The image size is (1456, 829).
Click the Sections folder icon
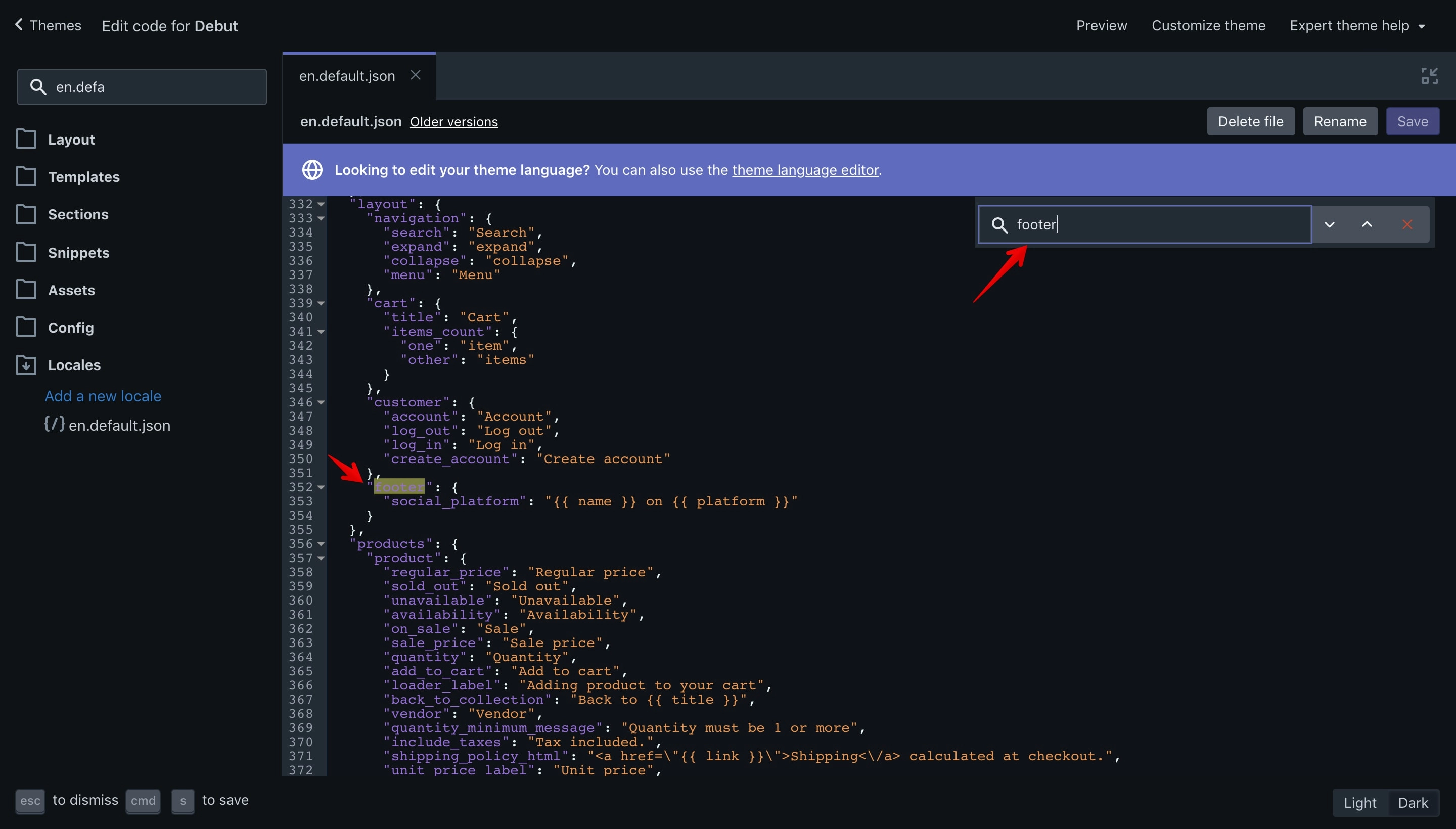pos(26,214)
